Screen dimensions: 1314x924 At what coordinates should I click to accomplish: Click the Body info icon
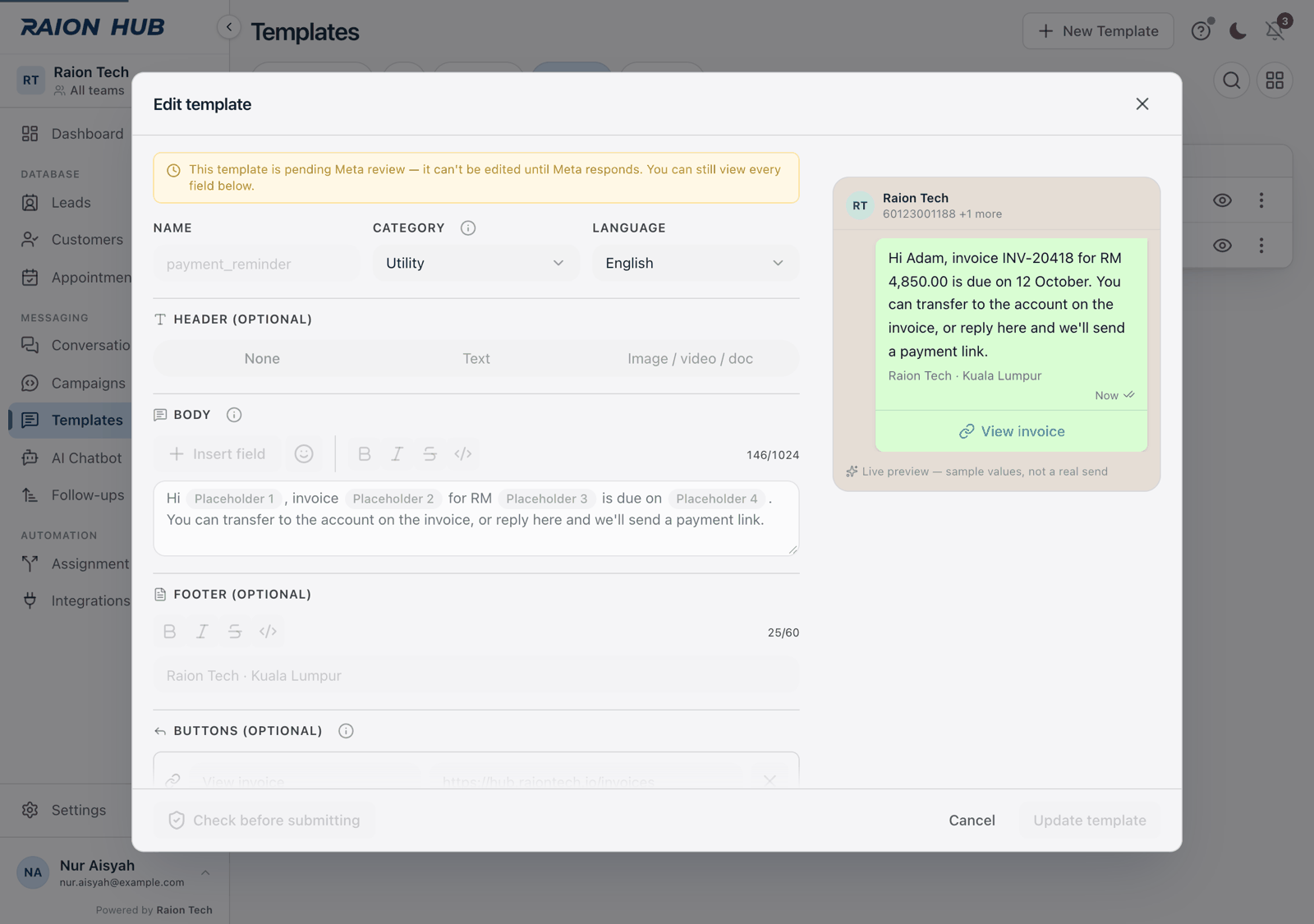[234, 415]
